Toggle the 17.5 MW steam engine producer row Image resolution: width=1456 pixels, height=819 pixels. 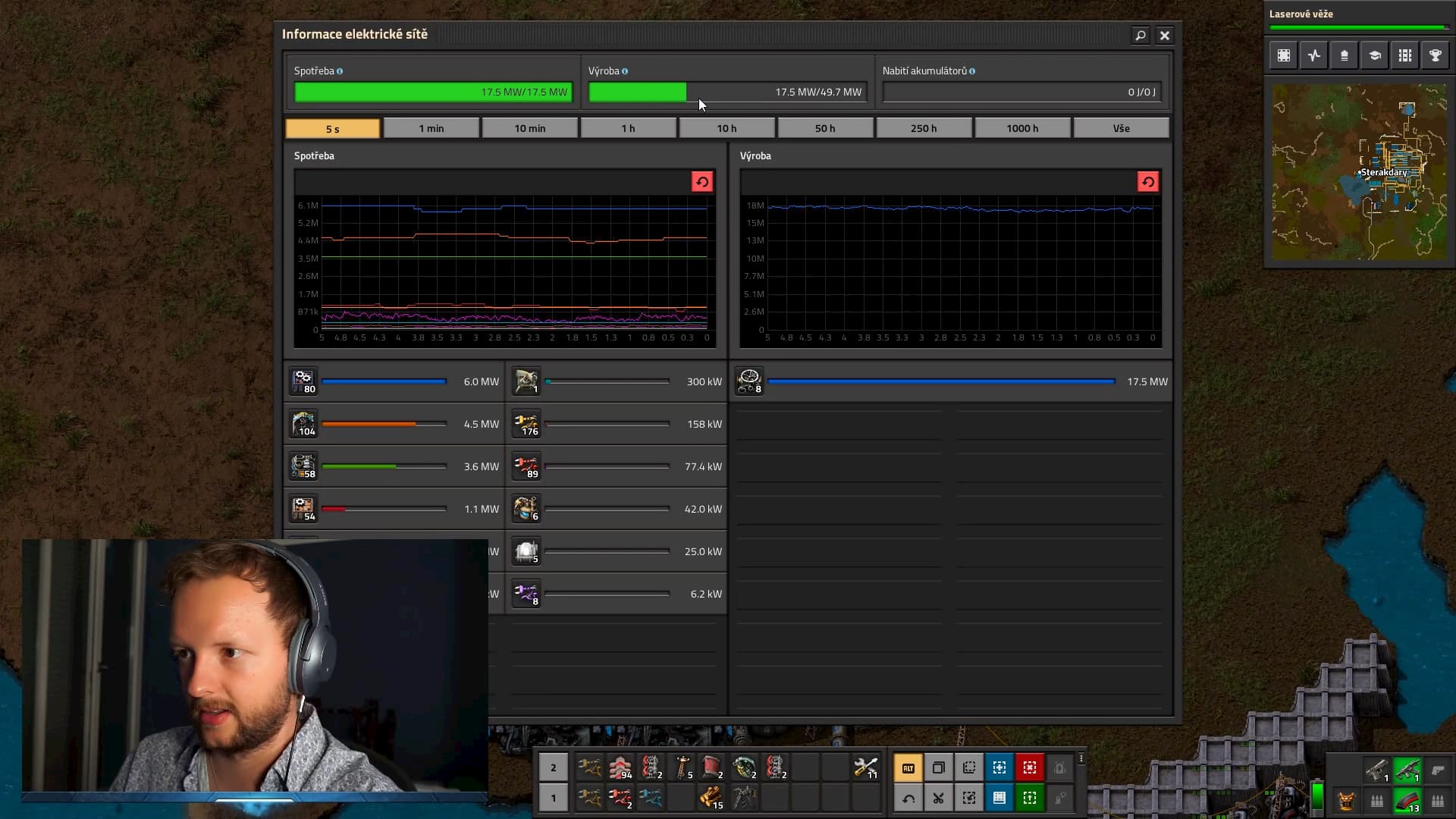952,381
